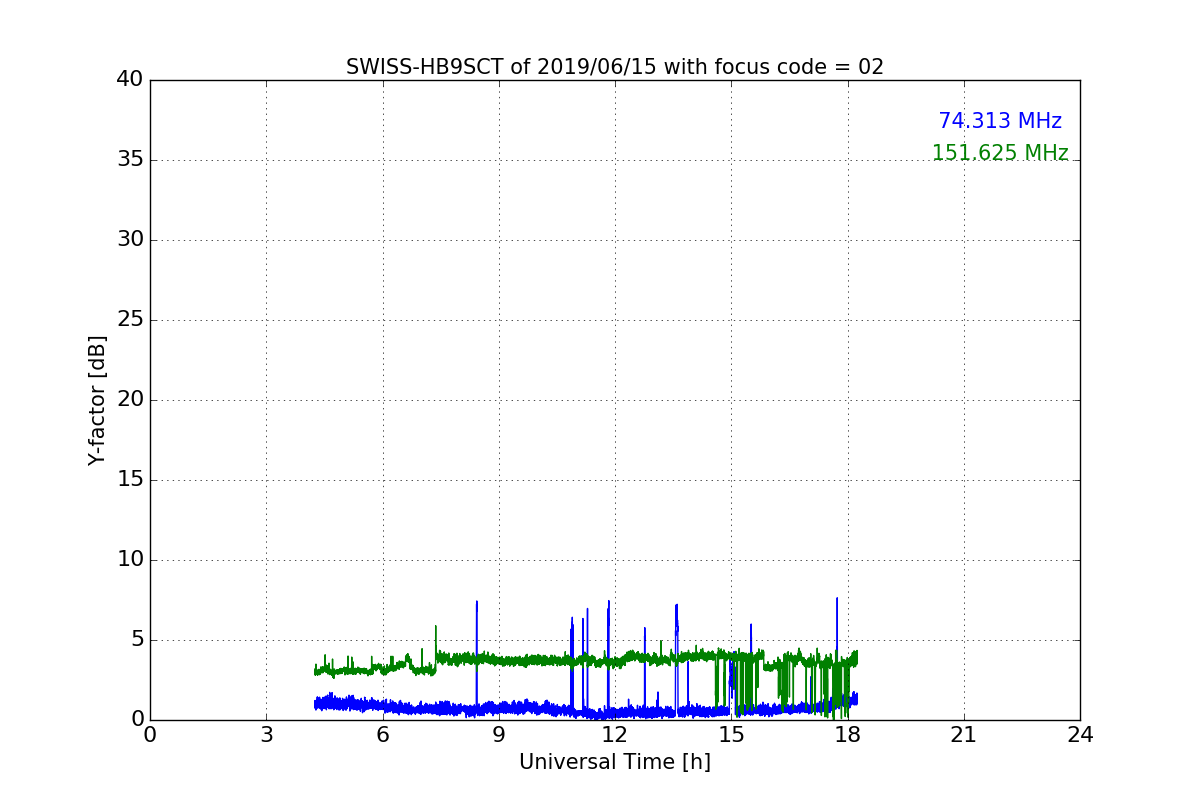Select the 3 tick on time axis
Screen dimensions: 1200x800
(266, 735)
